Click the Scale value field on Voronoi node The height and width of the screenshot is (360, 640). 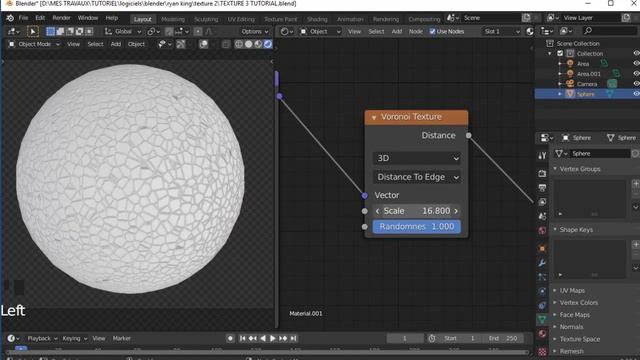point(417,211)
